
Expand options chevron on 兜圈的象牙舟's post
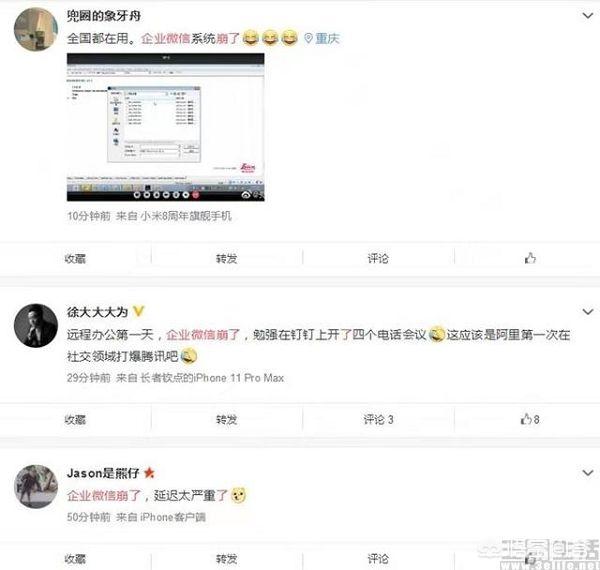point(588,16)
